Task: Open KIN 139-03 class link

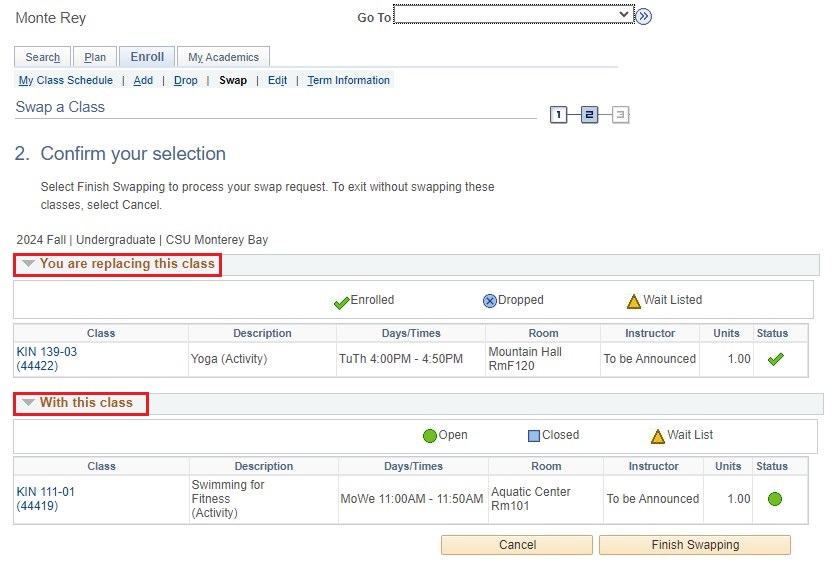Action: point(47,352)
